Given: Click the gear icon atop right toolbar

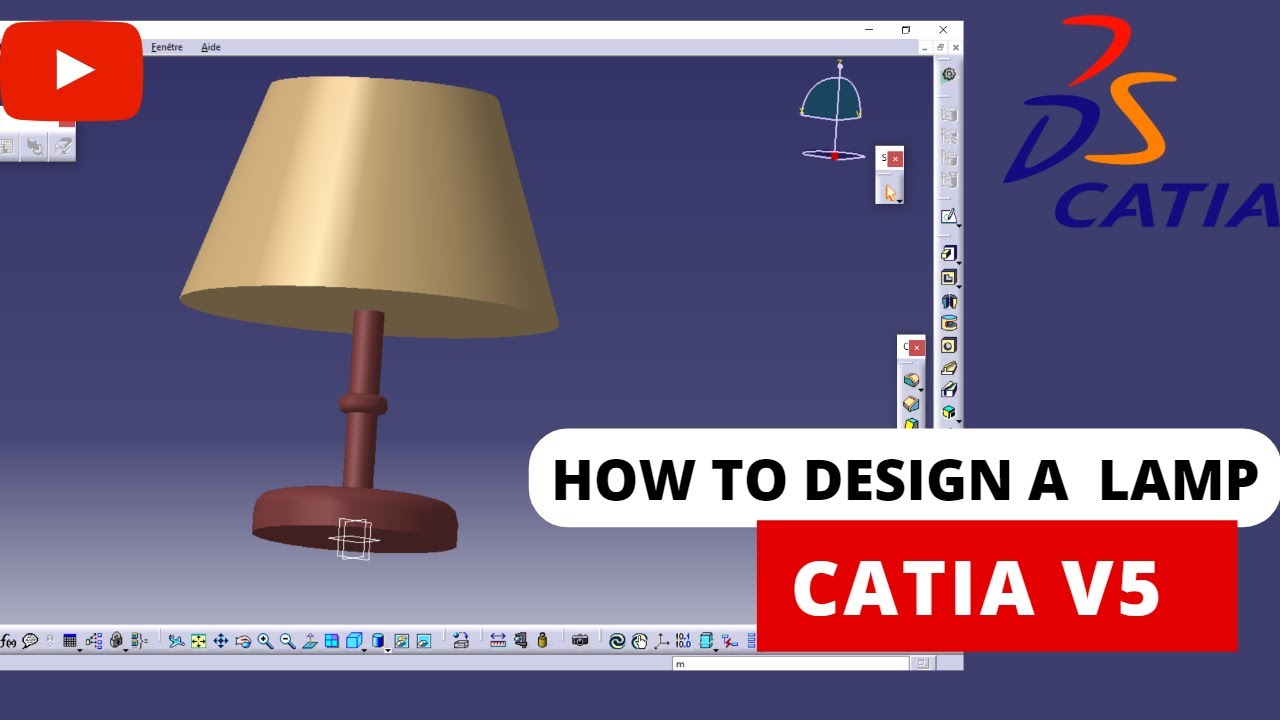Looking at the screenshot, I should [949, 74].
